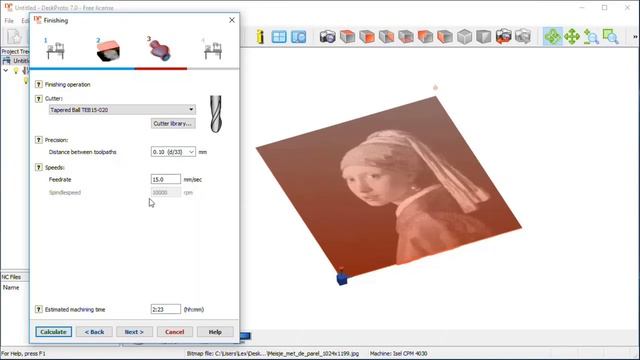Click the camera view icon with blue lens

(327, 37)
